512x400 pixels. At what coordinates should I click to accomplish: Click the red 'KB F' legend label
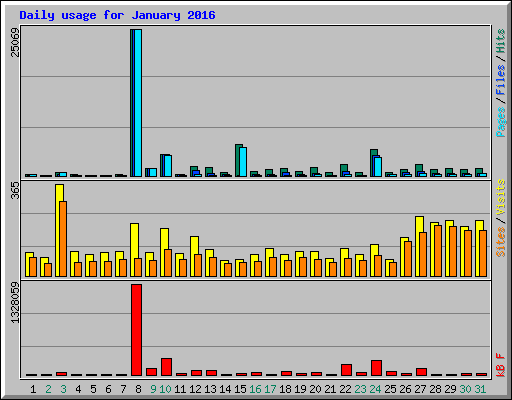pyautogui.click(x=500, y=365)
